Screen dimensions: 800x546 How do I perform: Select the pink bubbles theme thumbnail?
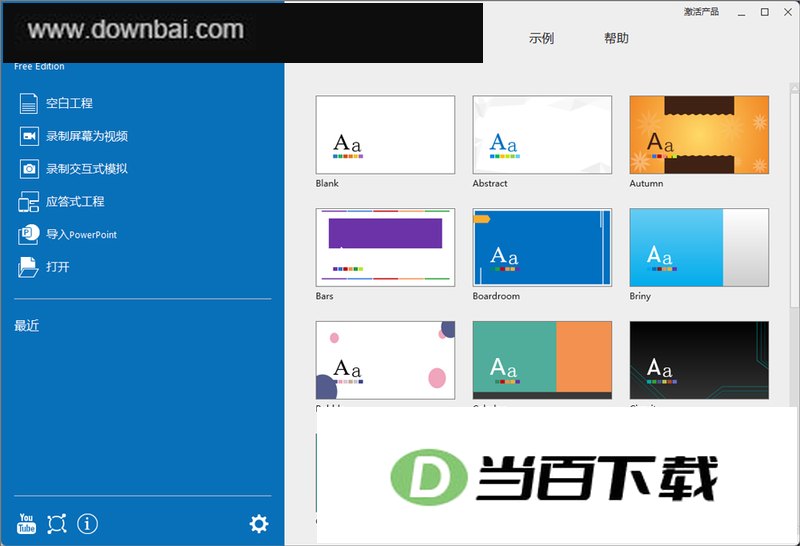point(385,360)
